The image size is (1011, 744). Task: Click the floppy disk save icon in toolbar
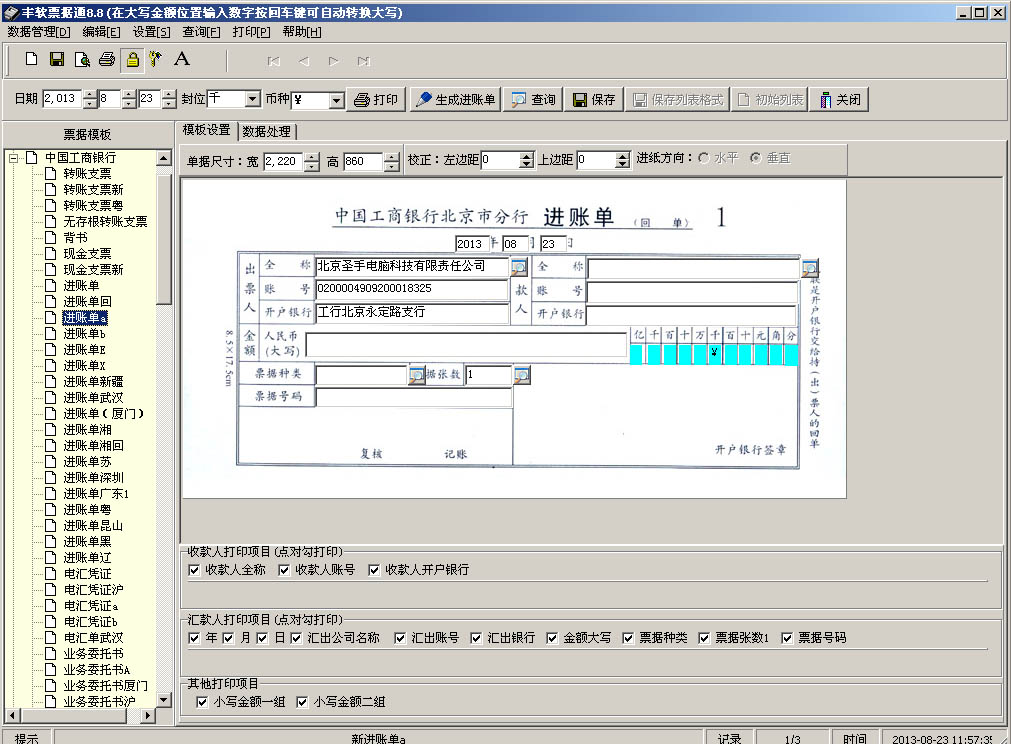57,59
